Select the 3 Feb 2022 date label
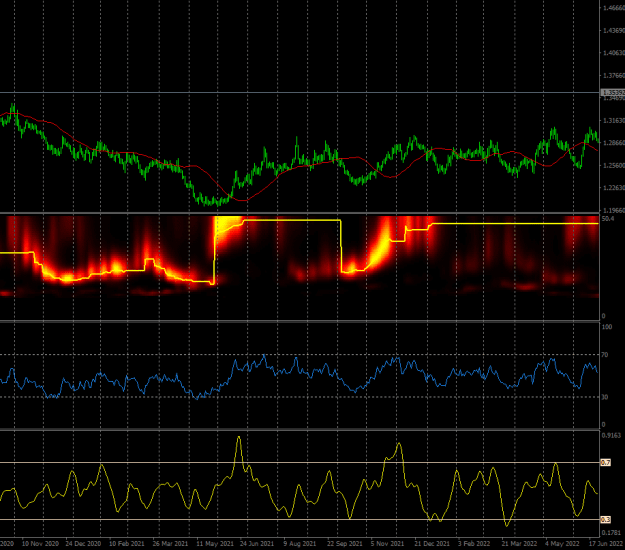This screenshot has height=550, width=625. click(x=474, y=543)
